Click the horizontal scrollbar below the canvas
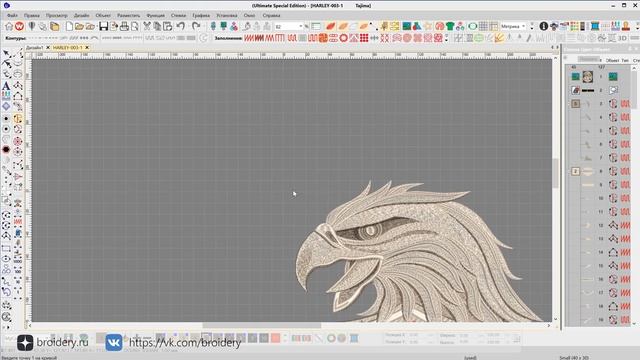The height and width of the screenshot is (360, 640). pos(261,325)
